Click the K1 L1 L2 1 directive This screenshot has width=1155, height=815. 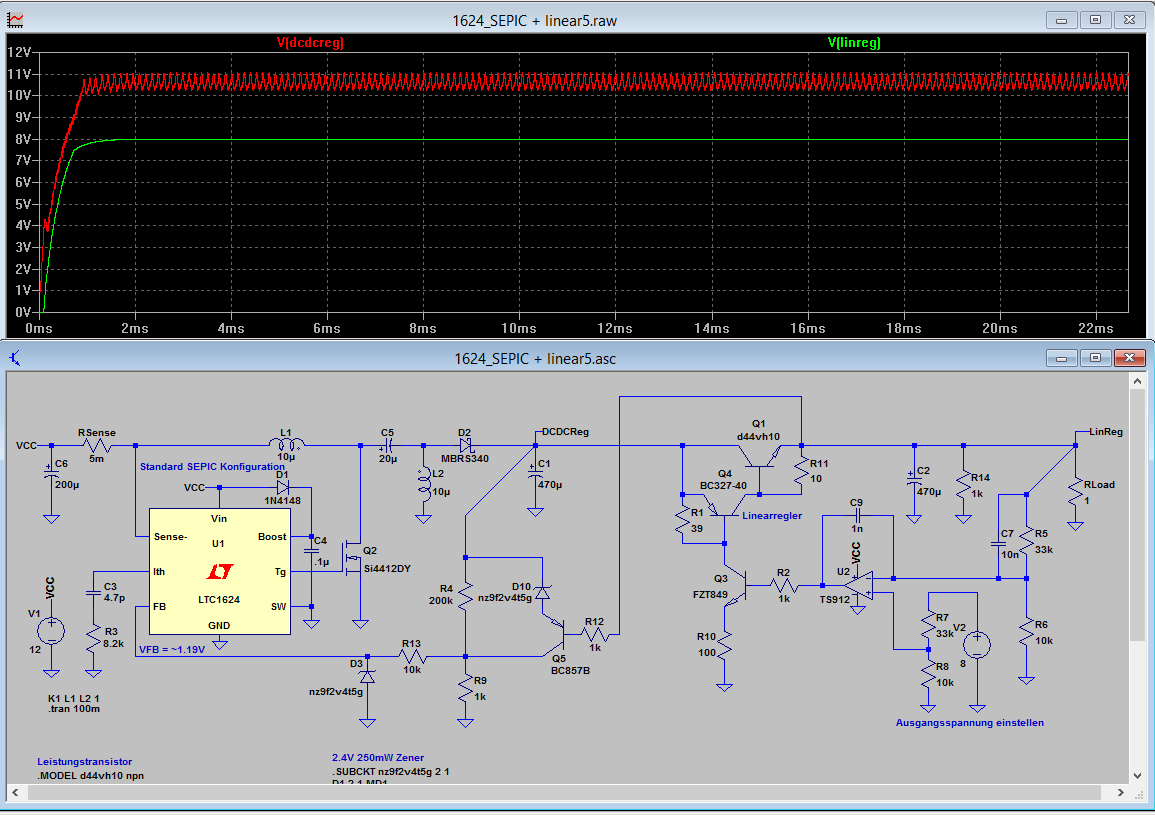[74, 698]
